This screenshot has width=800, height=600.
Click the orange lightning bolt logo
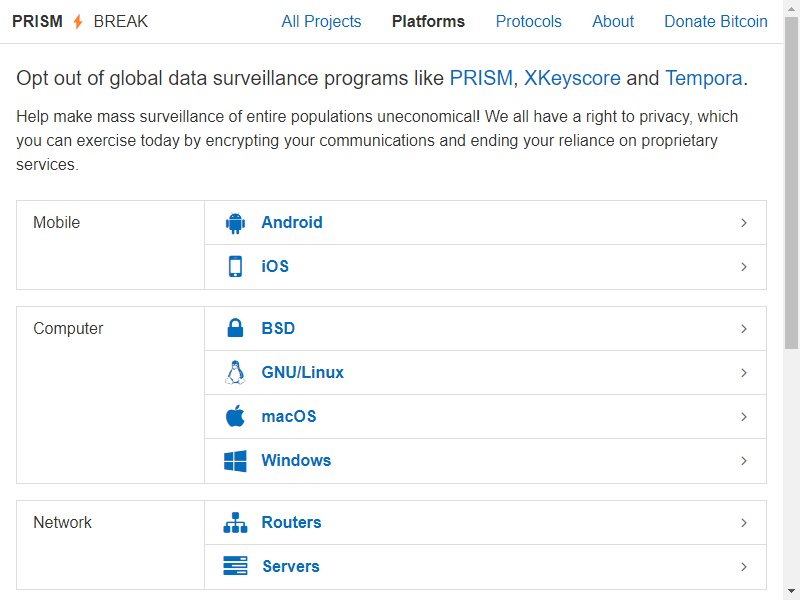78,21
